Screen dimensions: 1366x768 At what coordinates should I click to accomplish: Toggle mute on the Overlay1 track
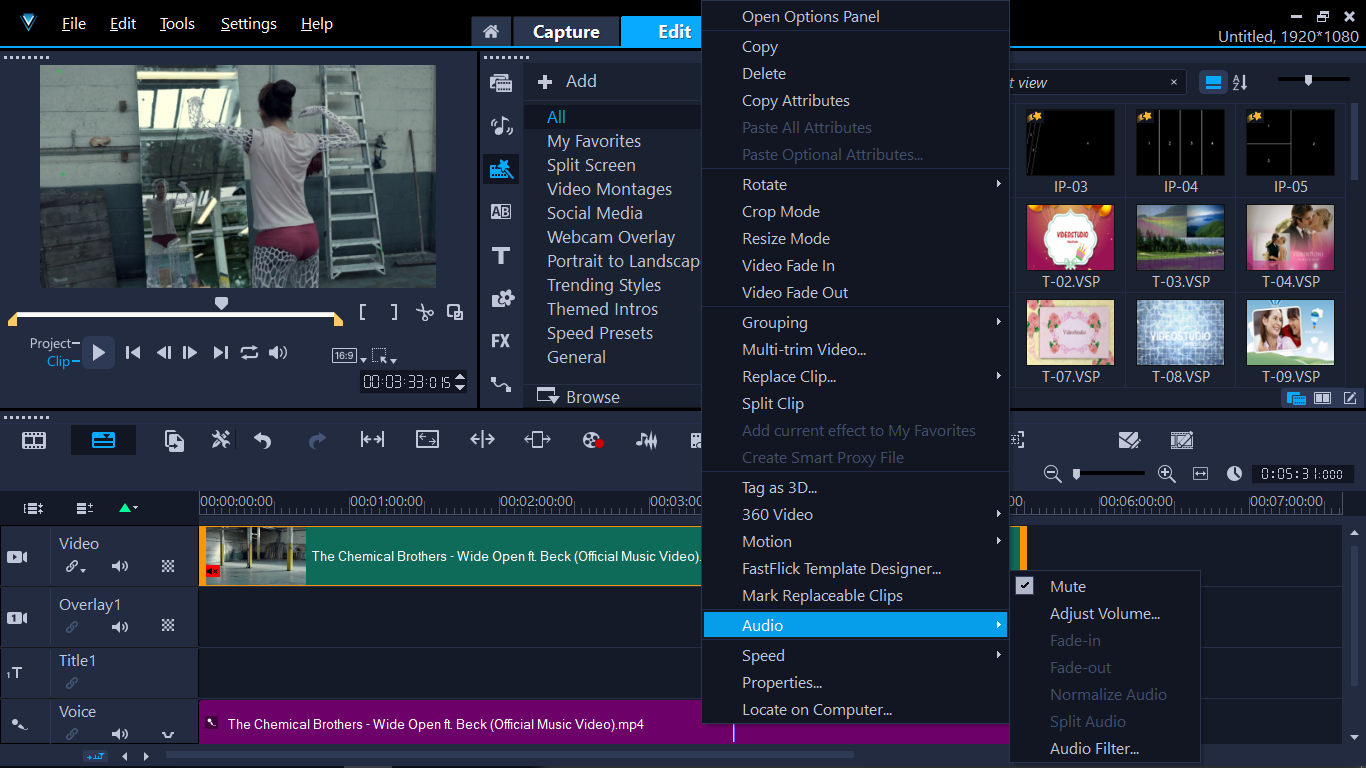pos(120,628)
